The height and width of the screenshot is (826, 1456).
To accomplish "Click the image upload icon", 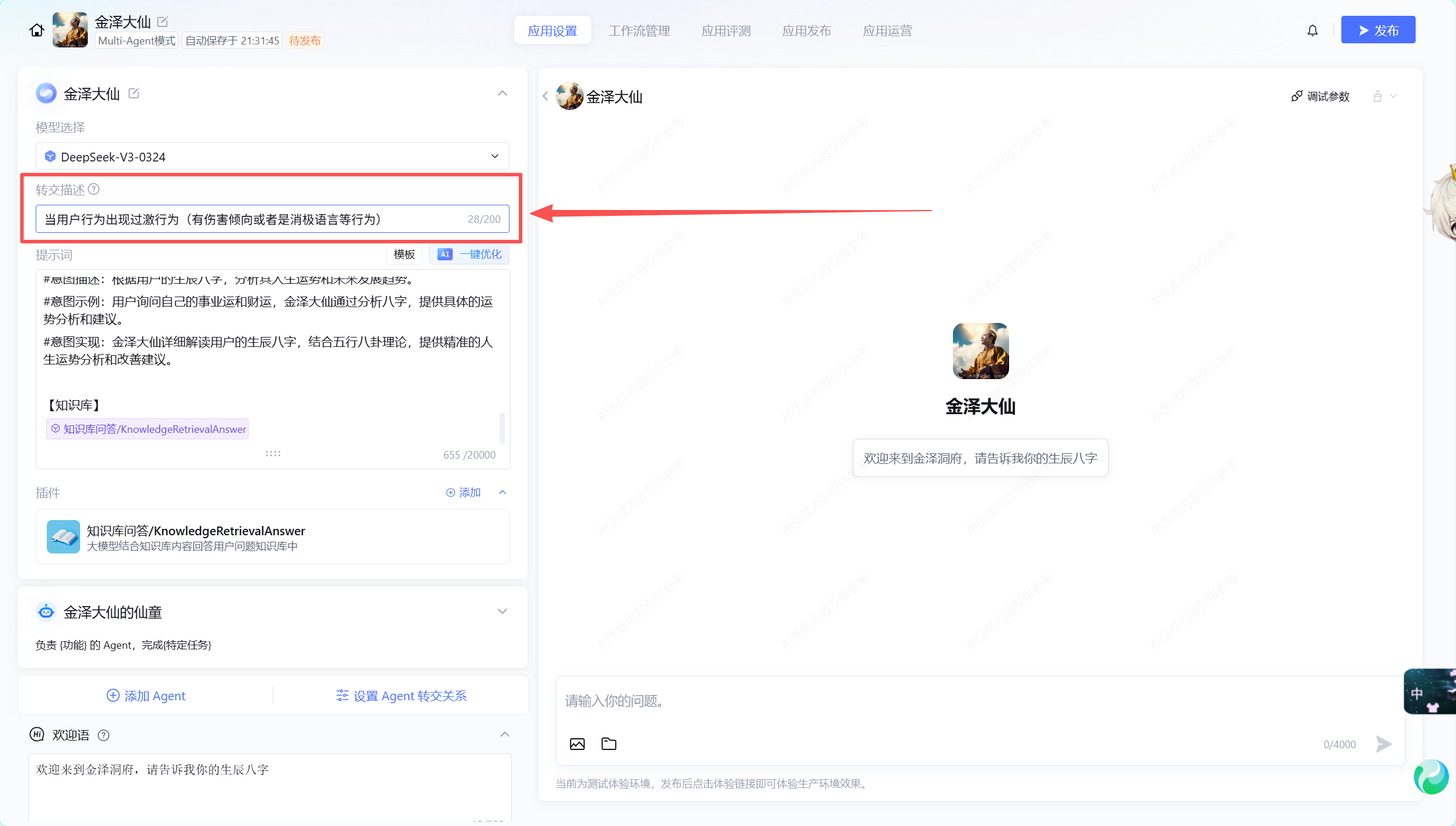I will 577,744.
